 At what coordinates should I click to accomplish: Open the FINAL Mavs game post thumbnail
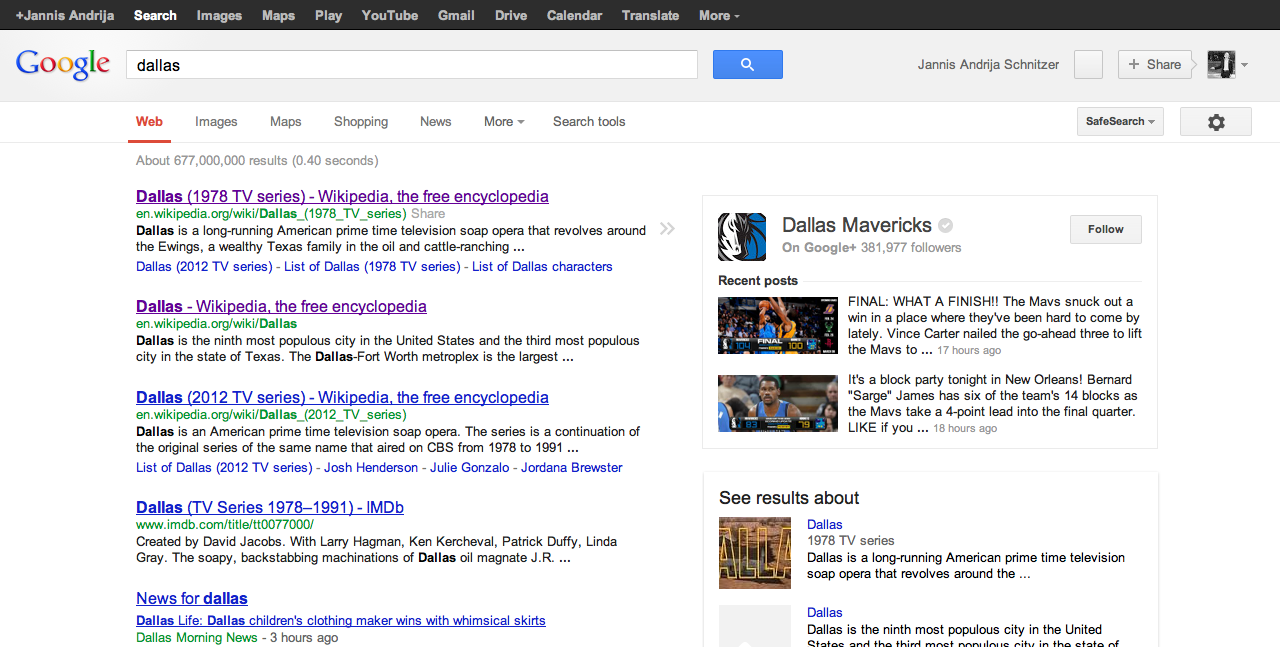coord(778,325)
